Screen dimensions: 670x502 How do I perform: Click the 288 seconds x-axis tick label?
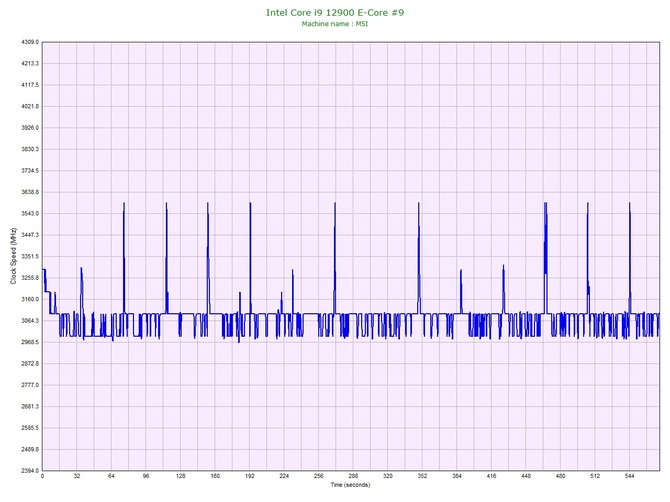tap(353, 476)
